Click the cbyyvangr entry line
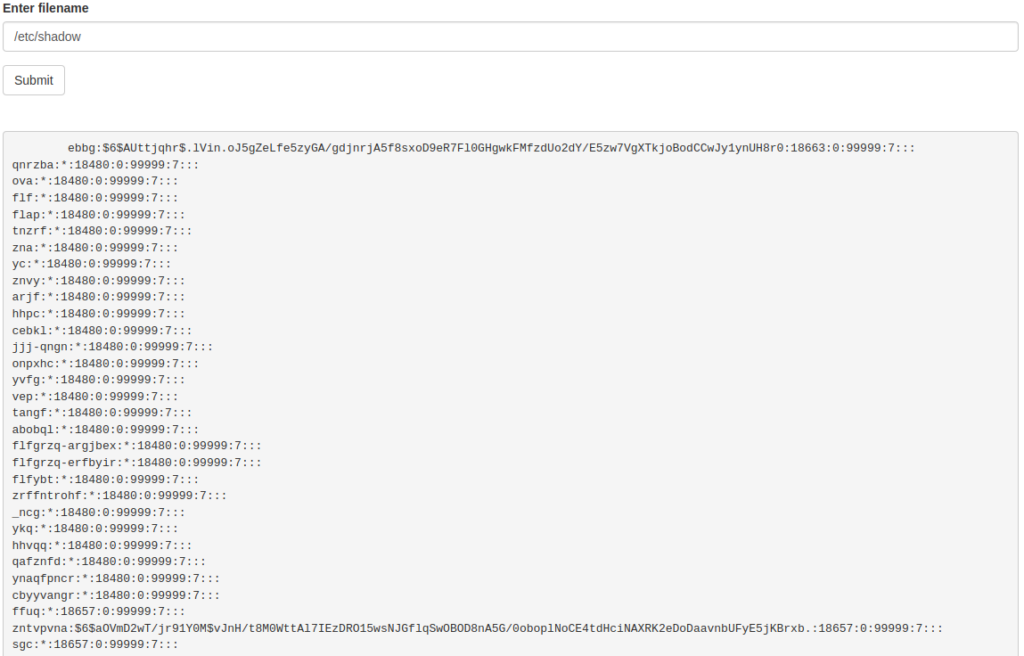1024x656 pixels. (116, 595)
